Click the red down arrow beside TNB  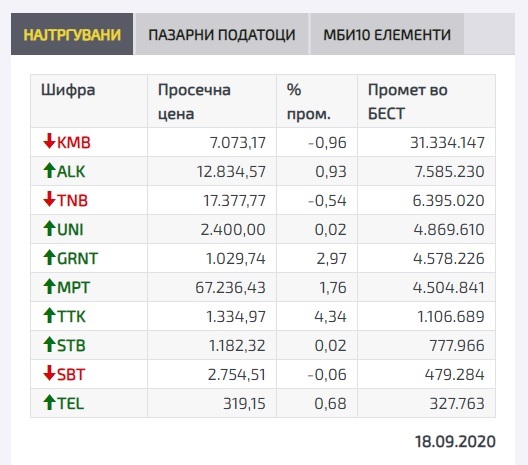tap(49, 199)
